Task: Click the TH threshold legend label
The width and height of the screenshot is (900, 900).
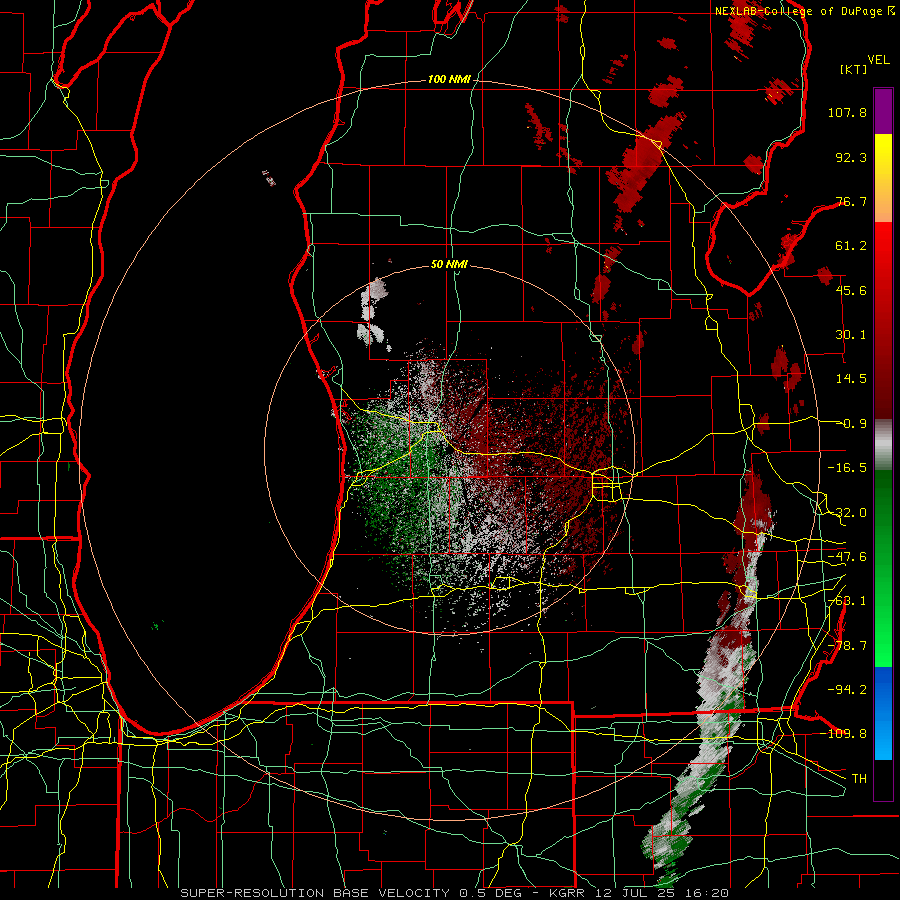Action: click(x=859, y=779)
